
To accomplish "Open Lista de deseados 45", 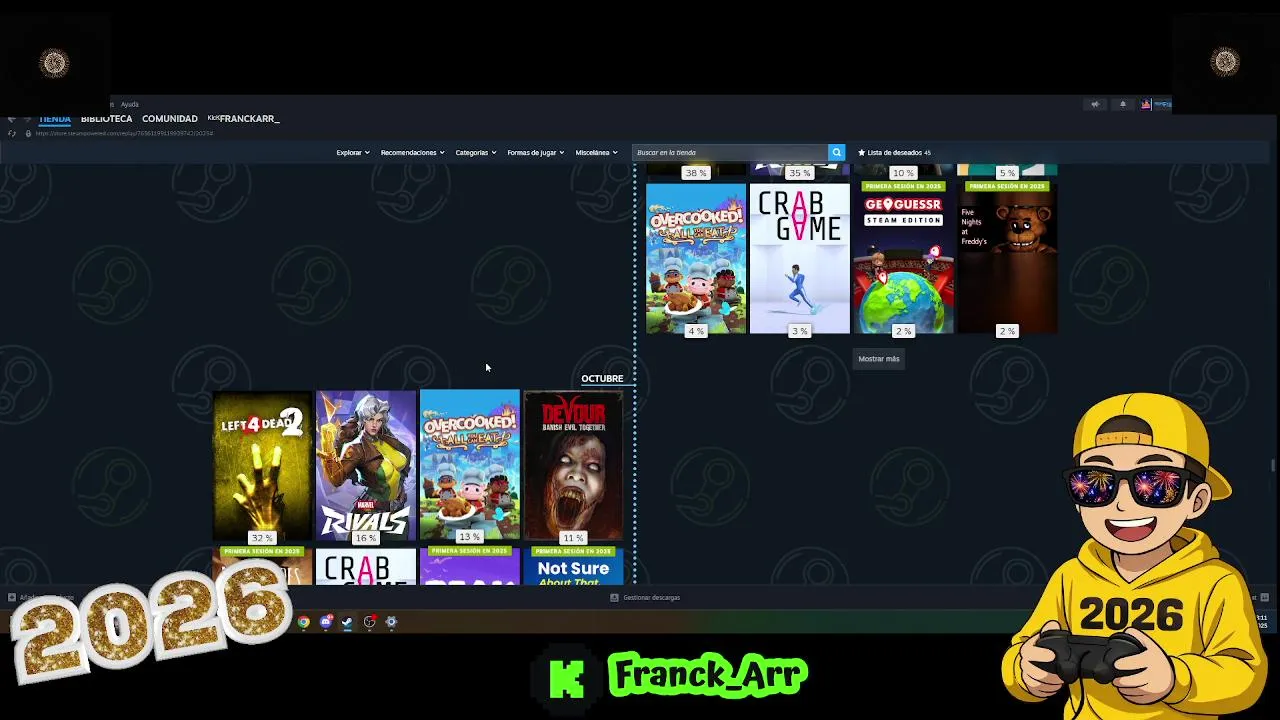I will click(894, 153).
